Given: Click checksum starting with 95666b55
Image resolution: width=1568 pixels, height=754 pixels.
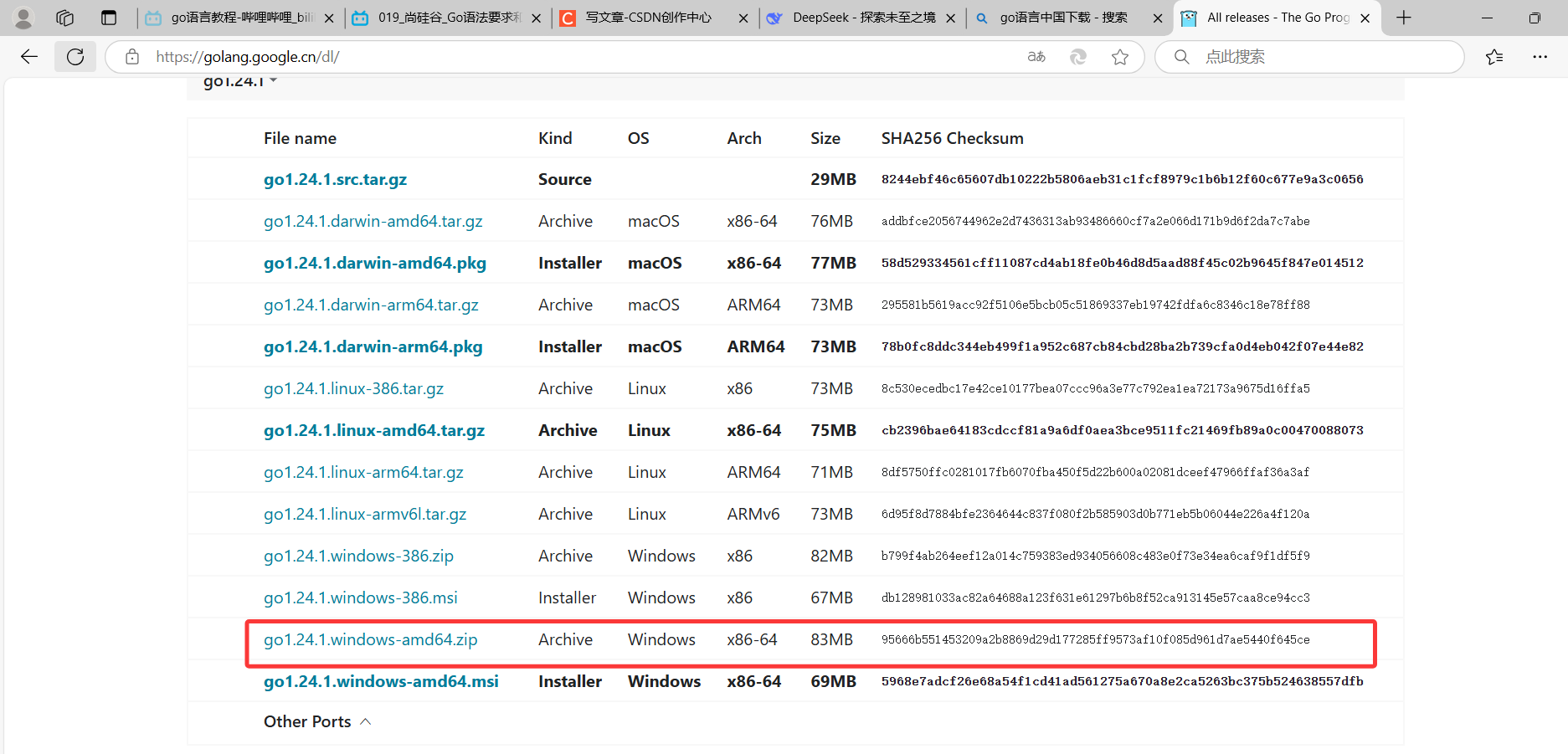Looking at the screenshot, I should [1095, 639].
